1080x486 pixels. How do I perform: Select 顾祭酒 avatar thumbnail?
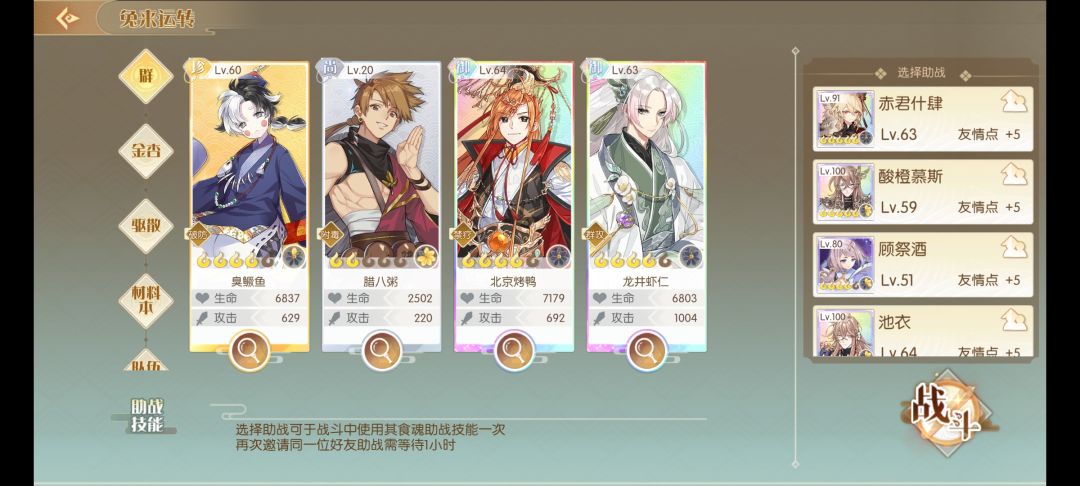(x=845, y=265)
